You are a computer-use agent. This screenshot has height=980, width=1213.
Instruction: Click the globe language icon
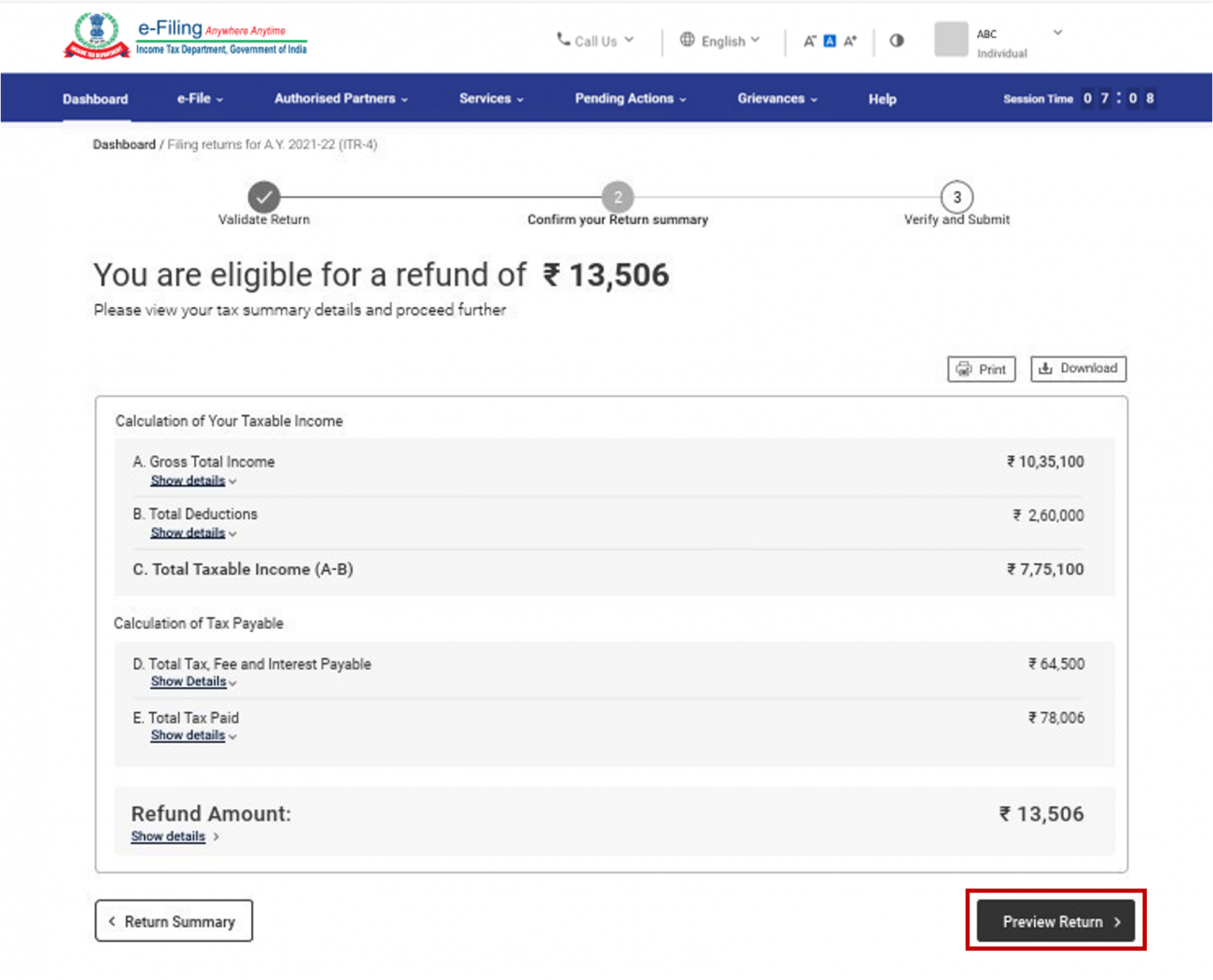pyautogui.click(x=688, y=40)
